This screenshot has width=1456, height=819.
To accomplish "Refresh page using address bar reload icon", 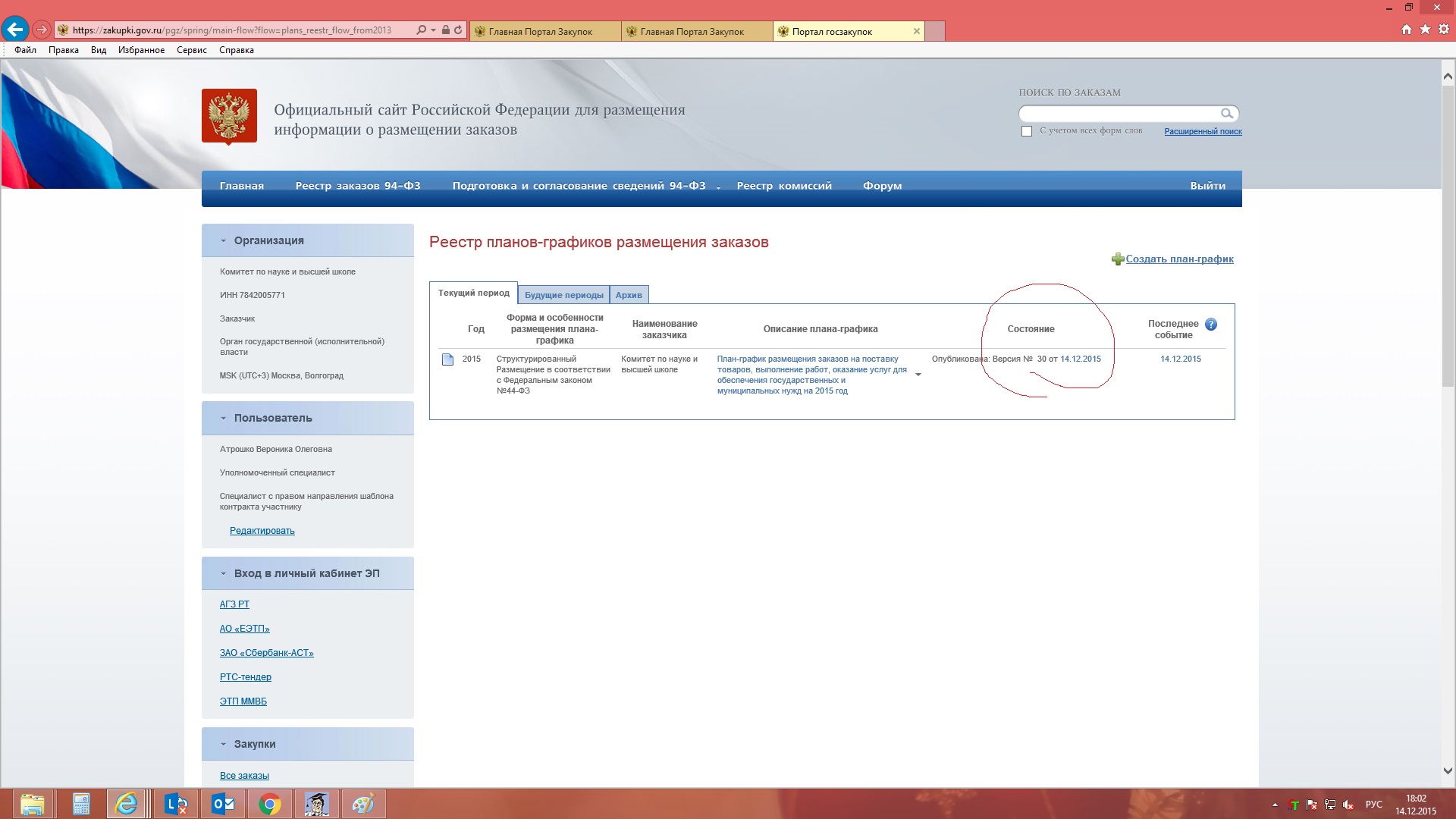I will point(458,30).
